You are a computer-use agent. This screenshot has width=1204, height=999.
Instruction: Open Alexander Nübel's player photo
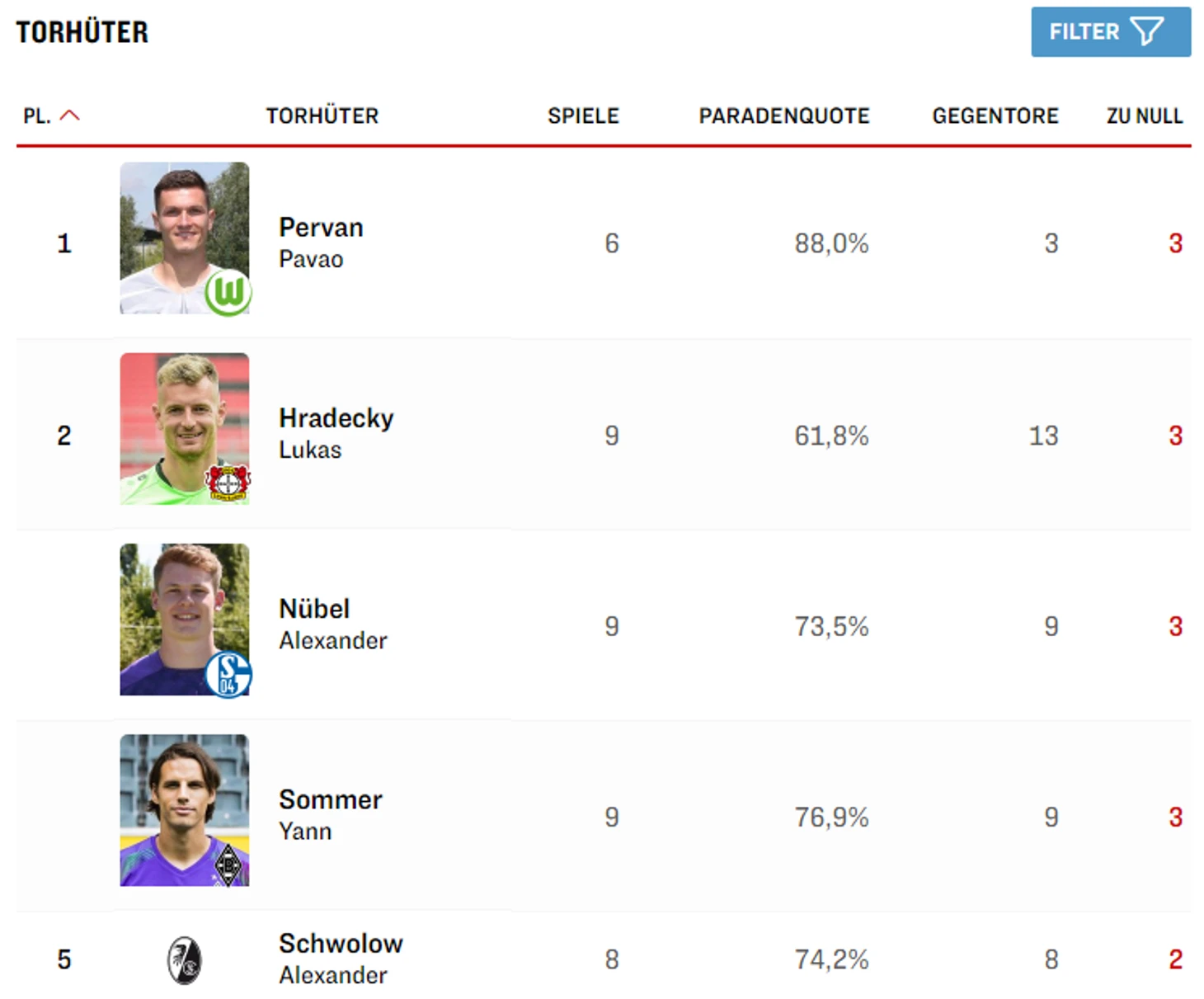click(184, 619)
